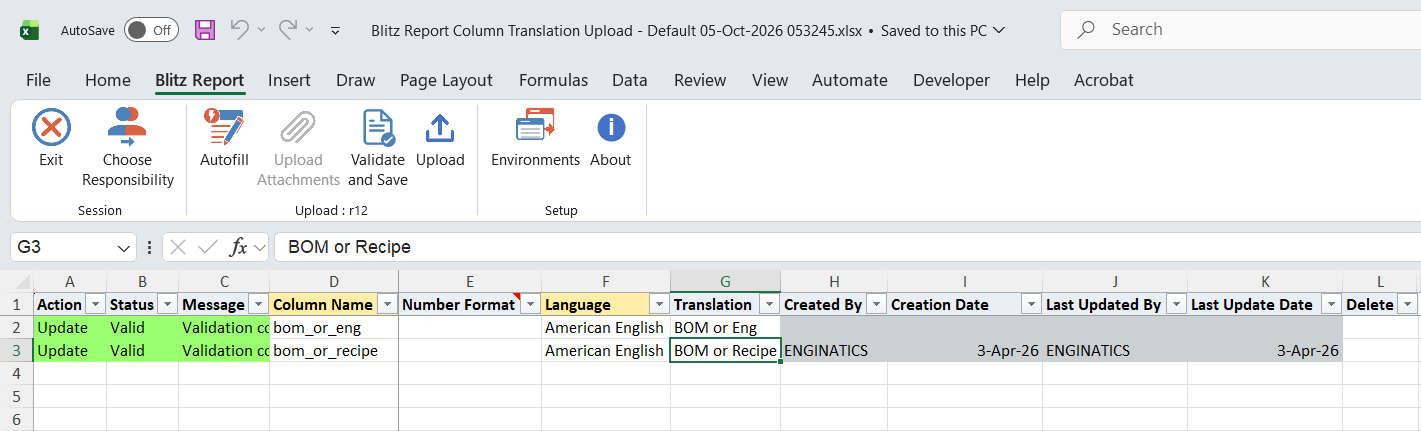This screenshot has height=431, width=1421.
Task: Open the Undo history dropdown arrow
Action: pos(261,30)
